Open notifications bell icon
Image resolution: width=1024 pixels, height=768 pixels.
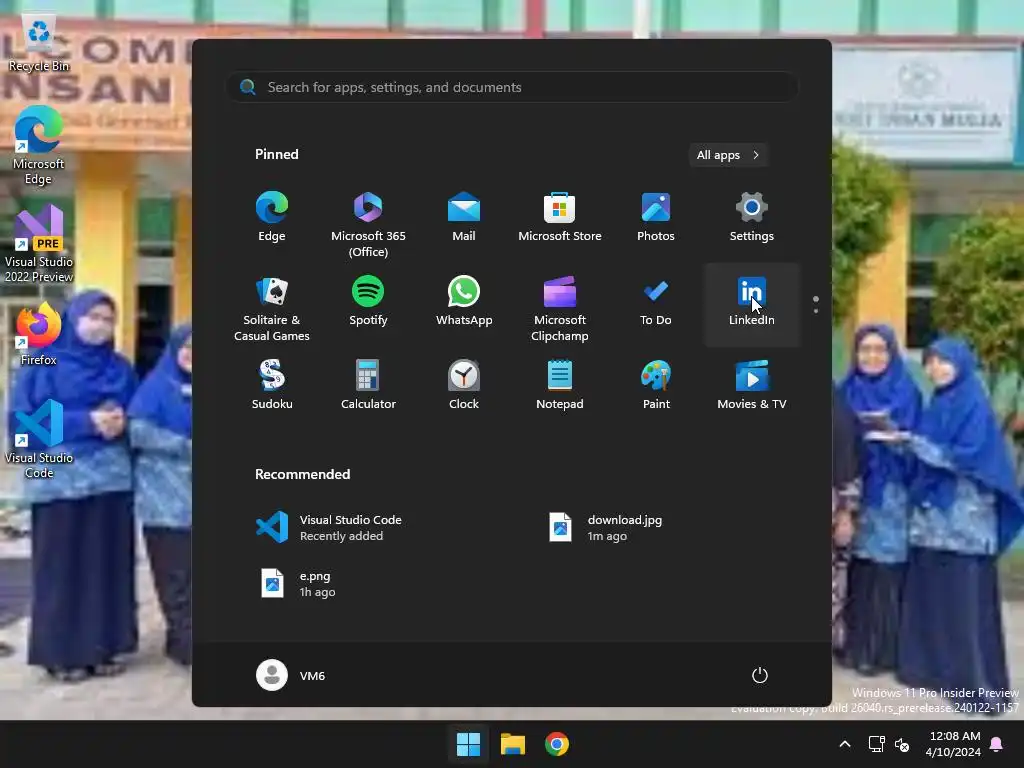click(997, 744)
